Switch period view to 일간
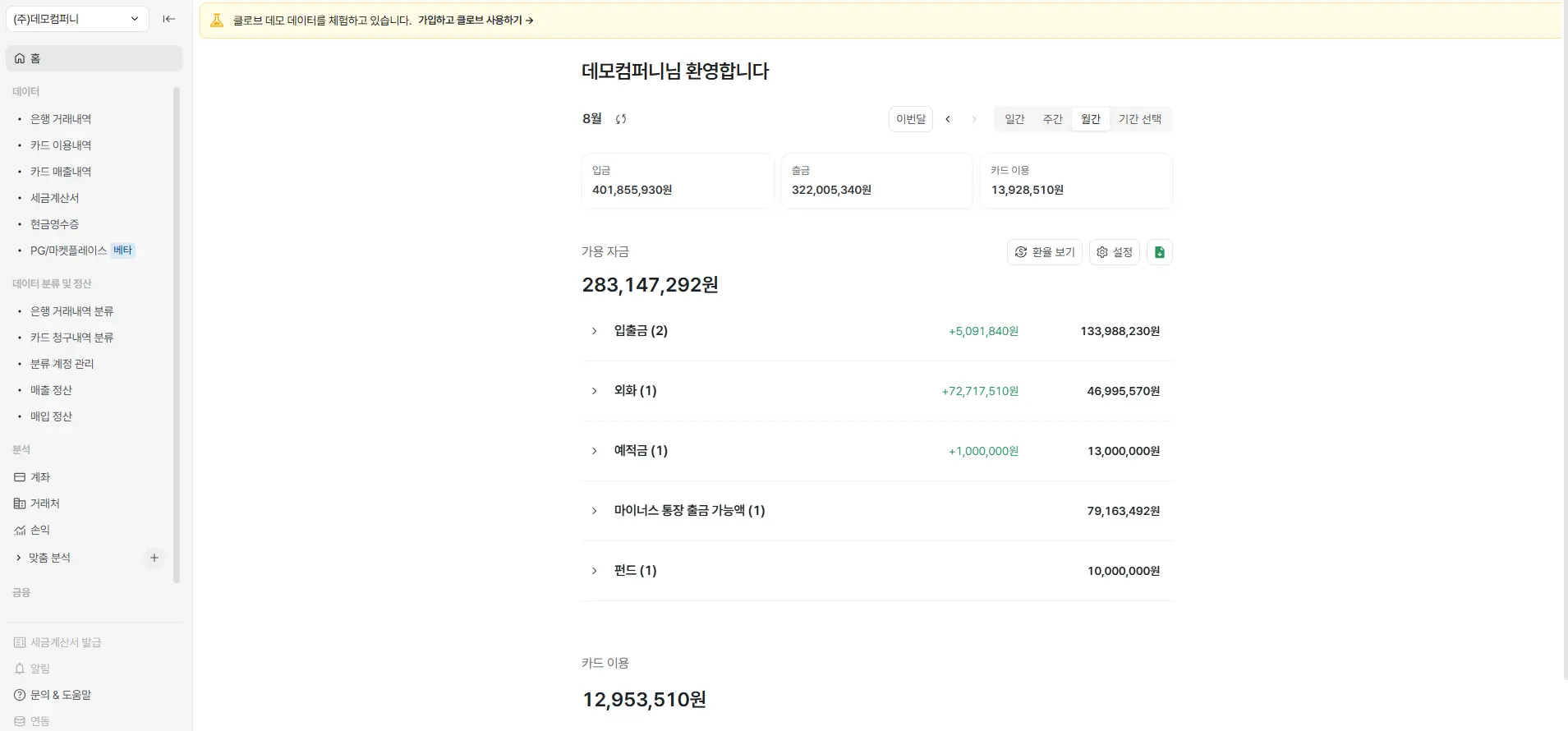1568x731 pixels. click(1014, 119)
